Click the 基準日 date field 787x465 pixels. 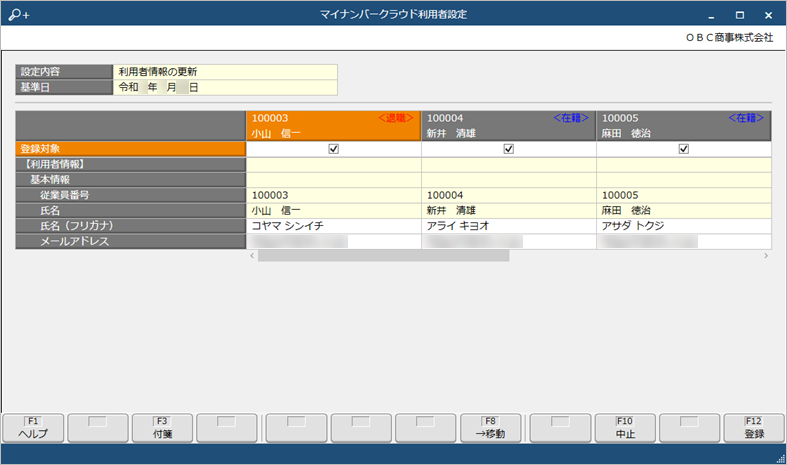pos(225,87)
